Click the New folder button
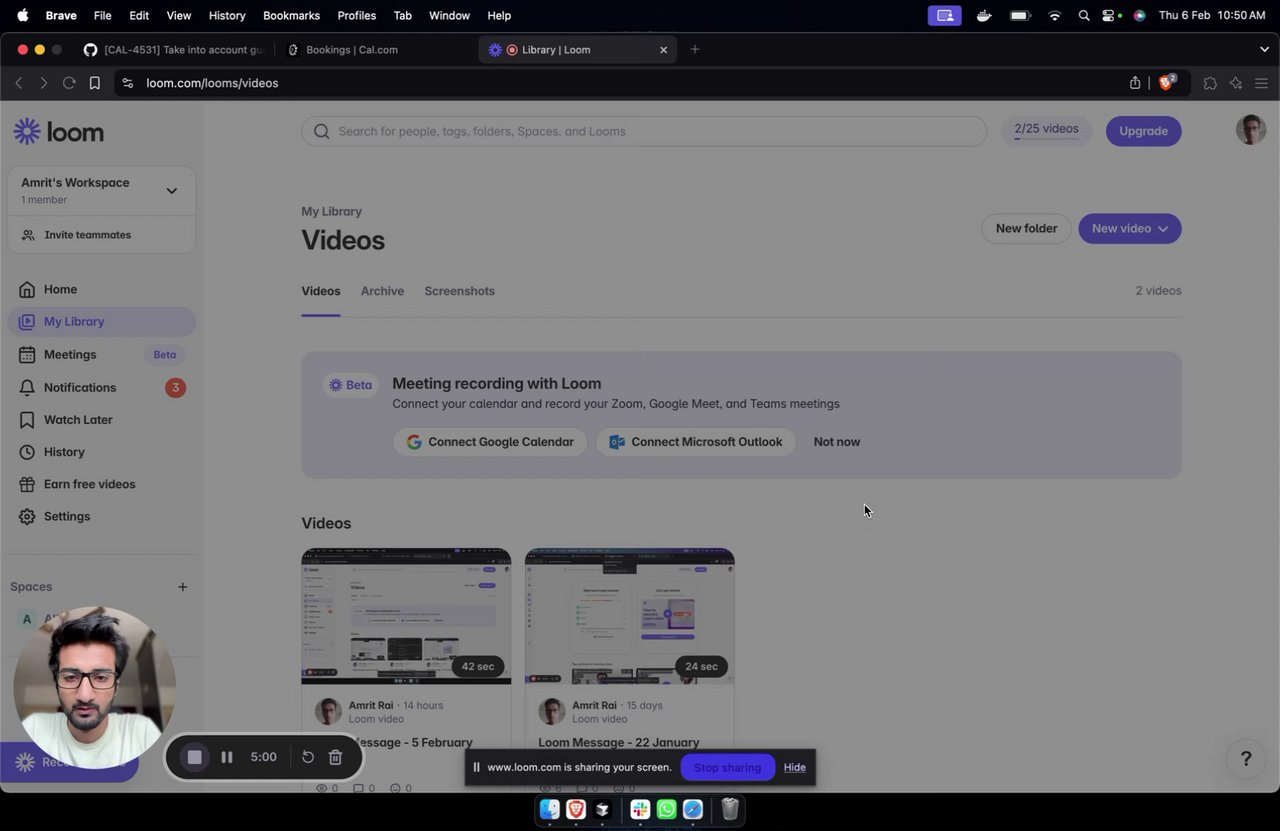This screenshot has width=1280, height=831. pyautogui.click(x=1026, y=229)
